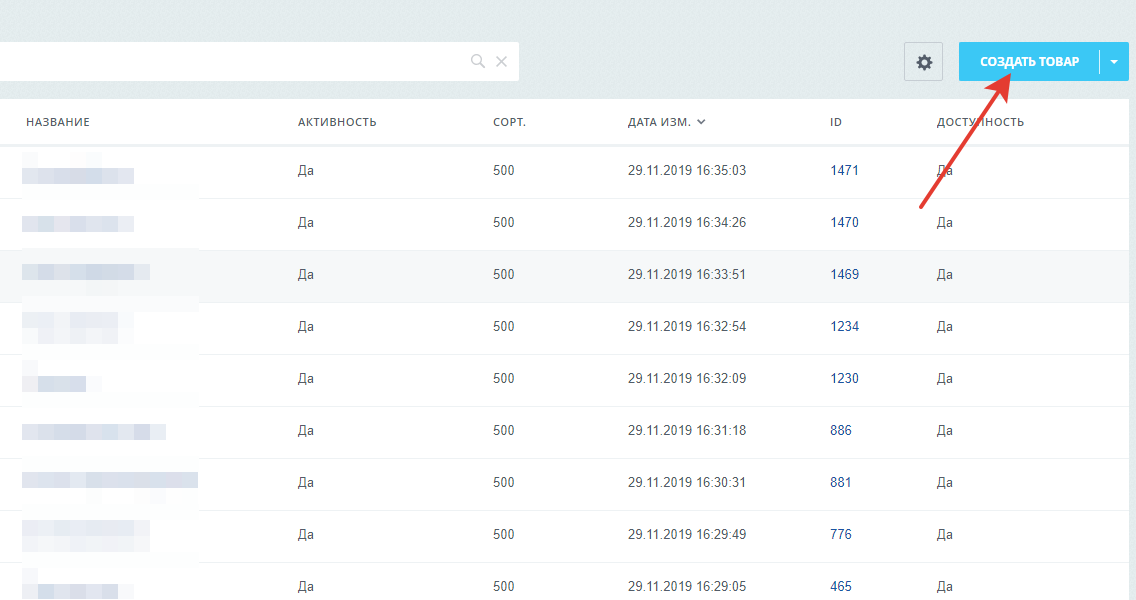
Task: Click the magnifier search icon
Action: (477, 62)
